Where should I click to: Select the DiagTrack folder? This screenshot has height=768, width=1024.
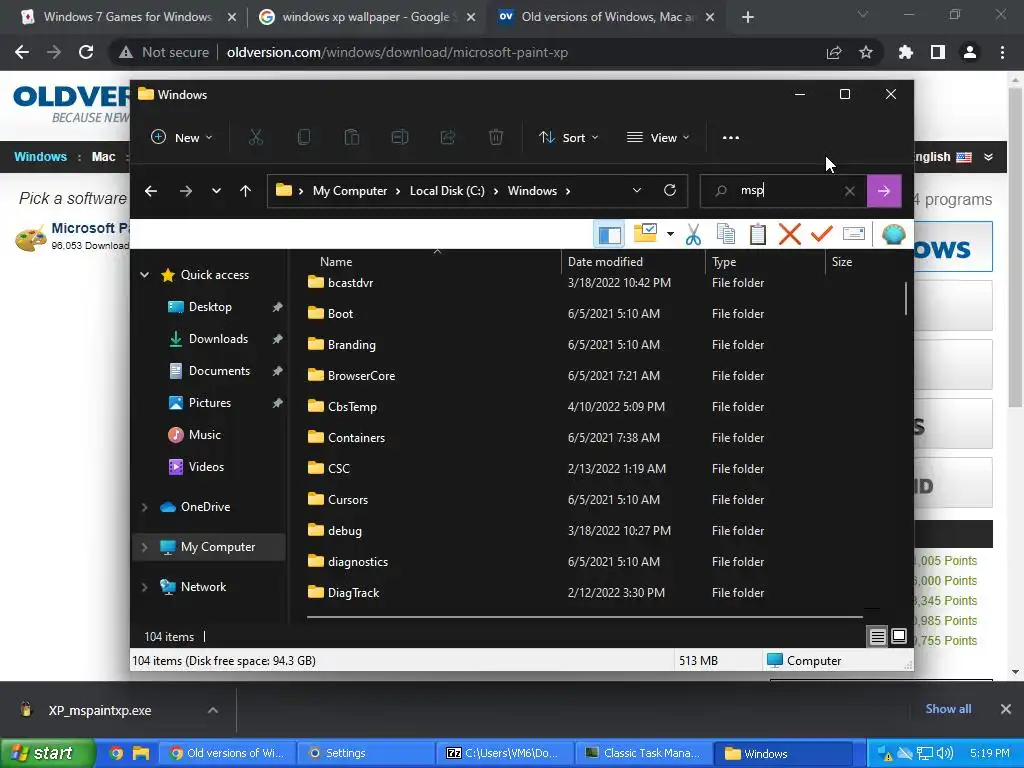pos(353,593)
